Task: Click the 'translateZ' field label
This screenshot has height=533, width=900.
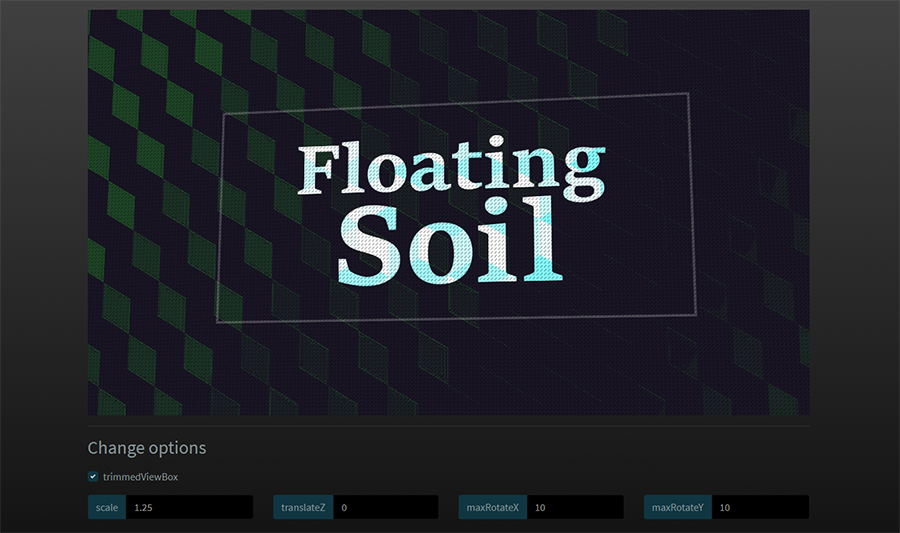Action: [x=303, y=507]
